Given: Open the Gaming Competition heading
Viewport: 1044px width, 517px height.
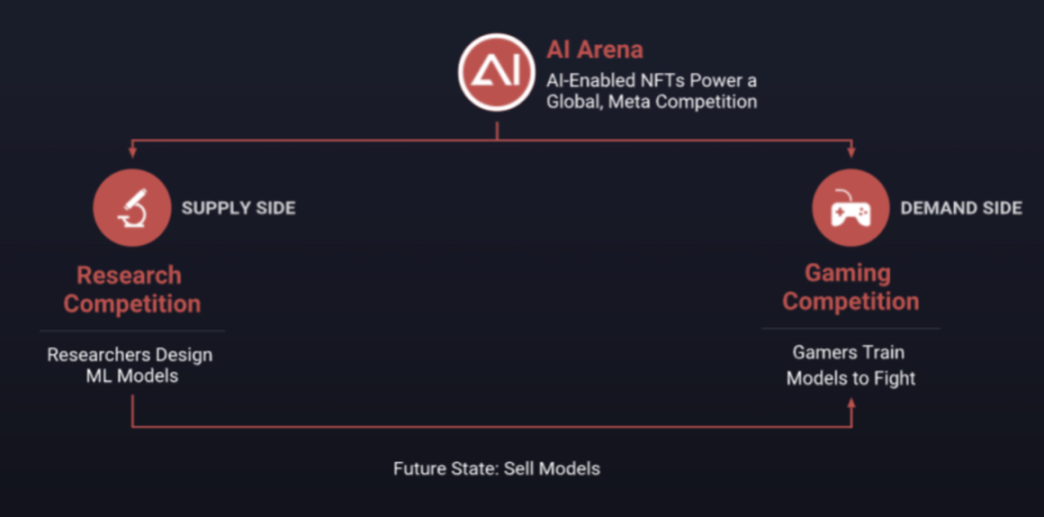Looking at the screenshot, I should 850,287.
